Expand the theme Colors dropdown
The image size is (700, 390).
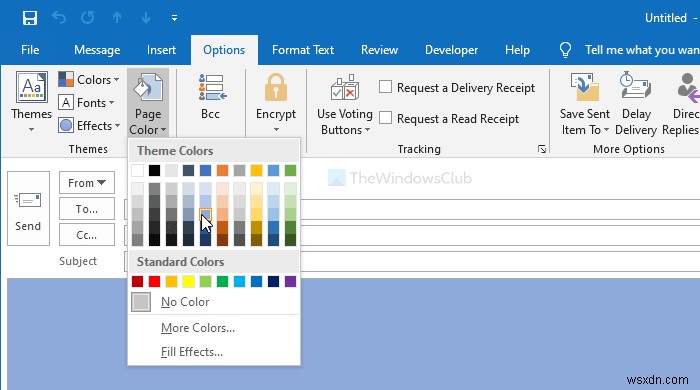tap(89, 80)
